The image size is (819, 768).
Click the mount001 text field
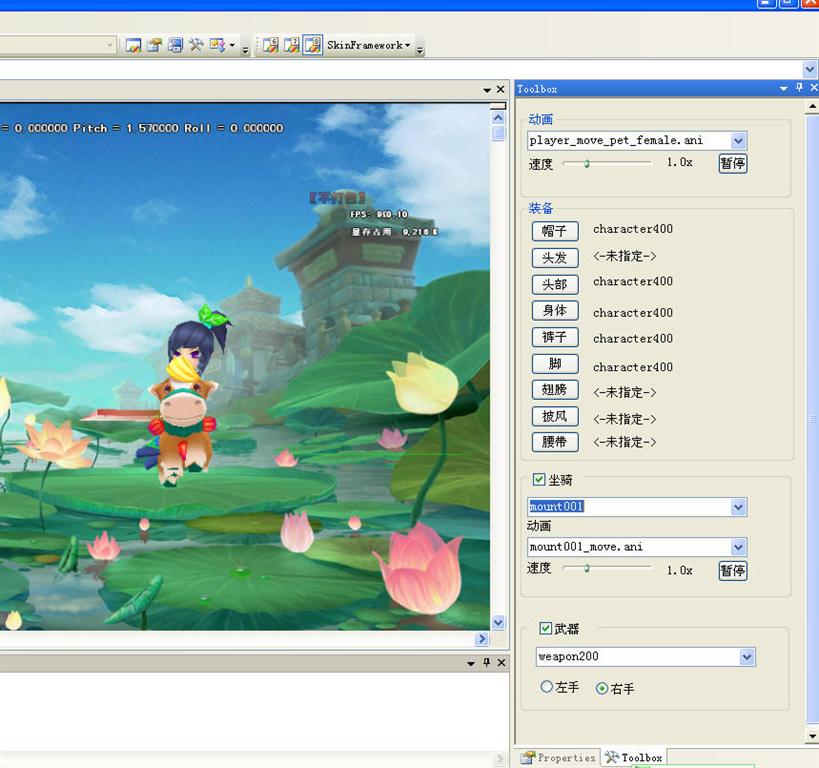629,507
